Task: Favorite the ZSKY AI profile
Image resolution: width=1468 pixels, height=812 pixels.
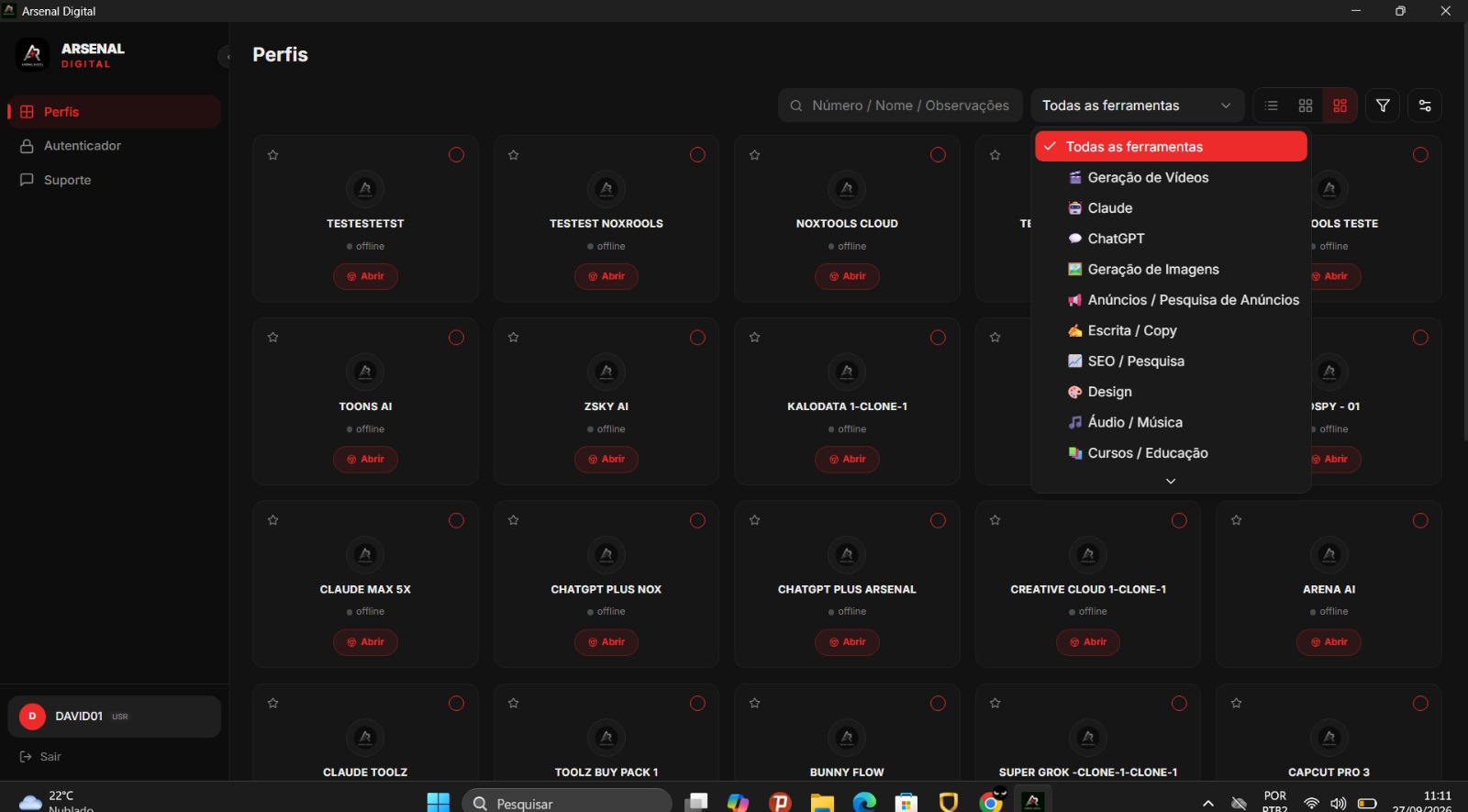Action: [514, 338]
